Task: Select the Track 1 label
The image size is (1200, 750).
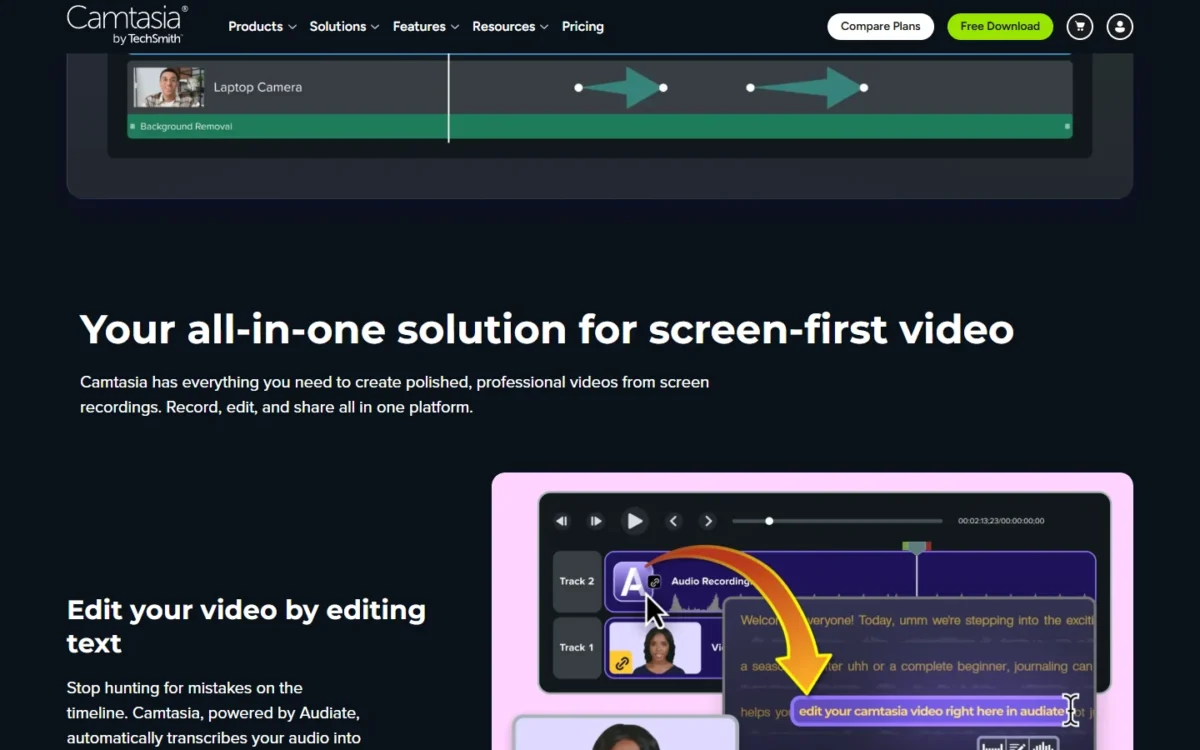Action: point(577,647)
